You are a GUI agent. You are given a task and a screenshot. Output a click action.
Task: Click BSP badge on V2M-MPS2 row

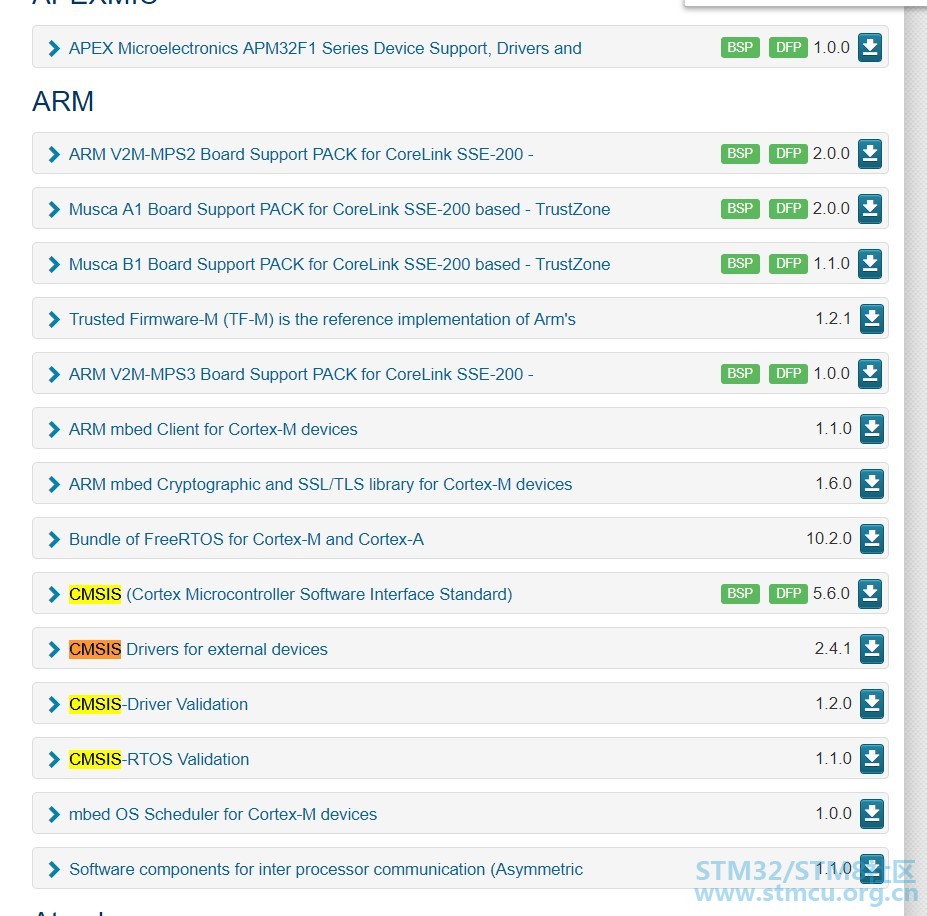pos(740,154)
